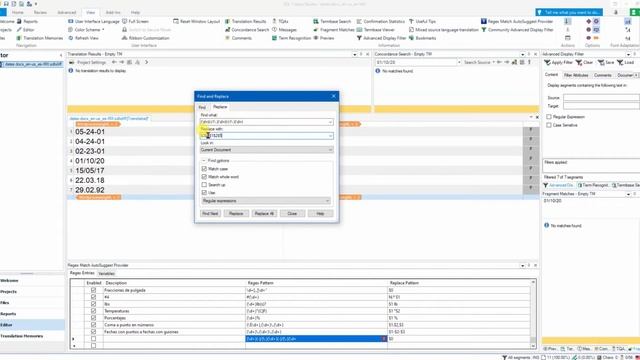Open the Advanced ribbon tab
The image size is (640, 360).
pyautogui.click(x=67, y=13)
